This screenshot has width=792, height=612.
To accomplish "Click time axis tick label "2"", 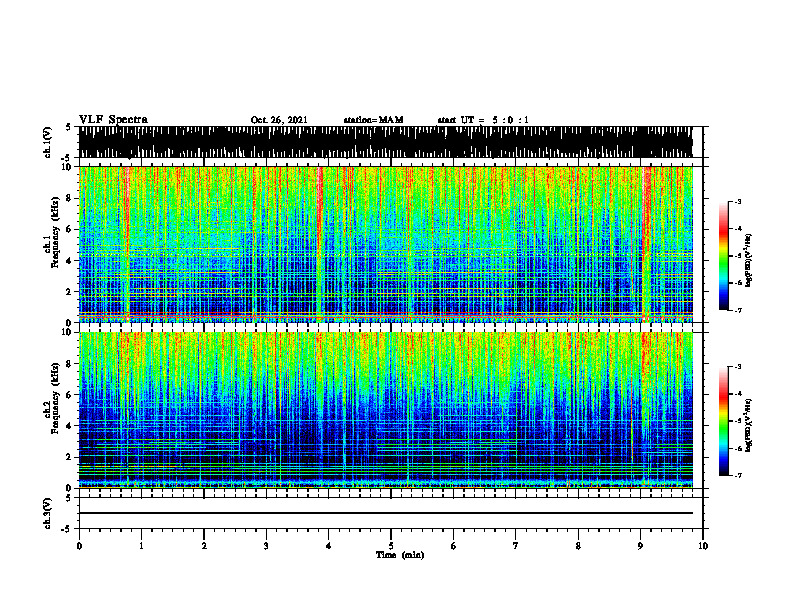I will [x=204, y=546].
